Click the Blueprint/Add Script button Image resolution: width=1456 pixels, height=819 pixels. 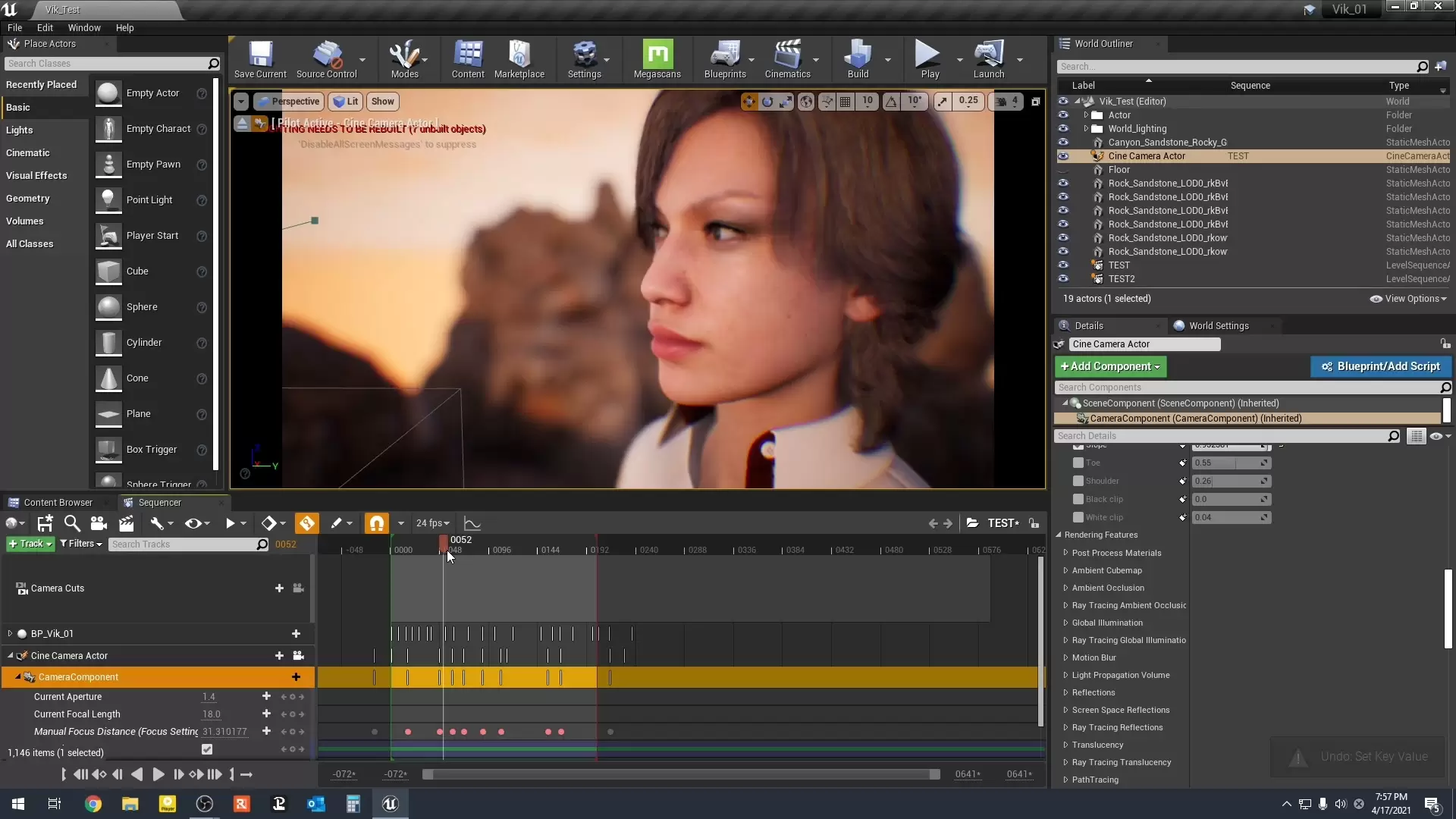[x=1380, y=366]
